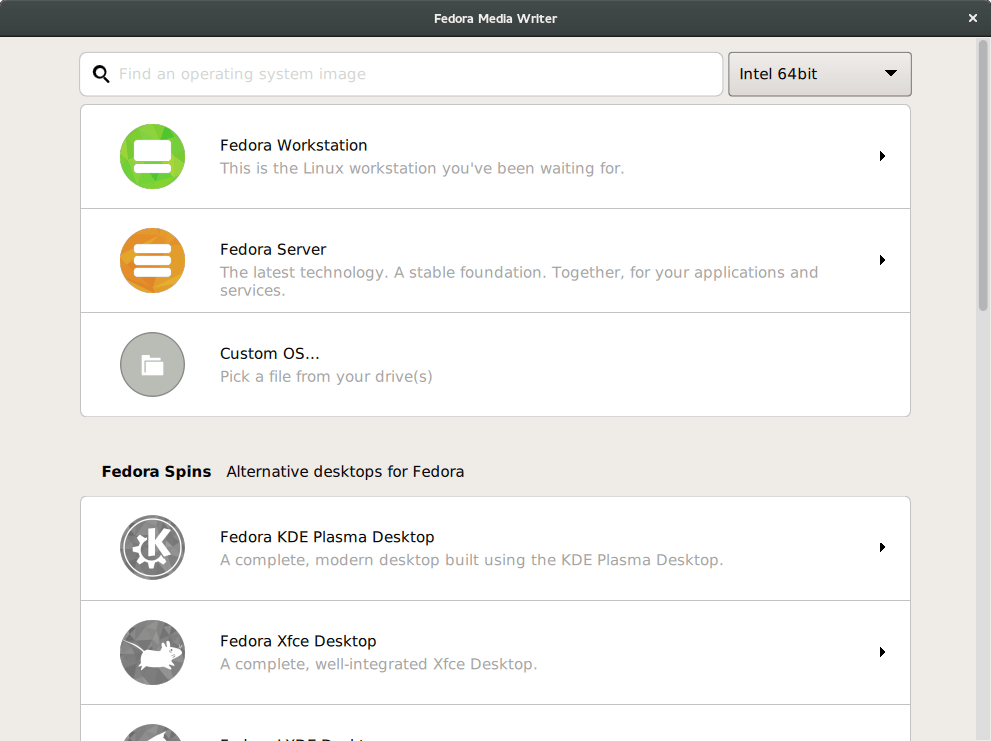The height and width of the screenshot is (741, 991).
Task: Click the KDE Plasma gear logo icon
Action: [152, 548]
